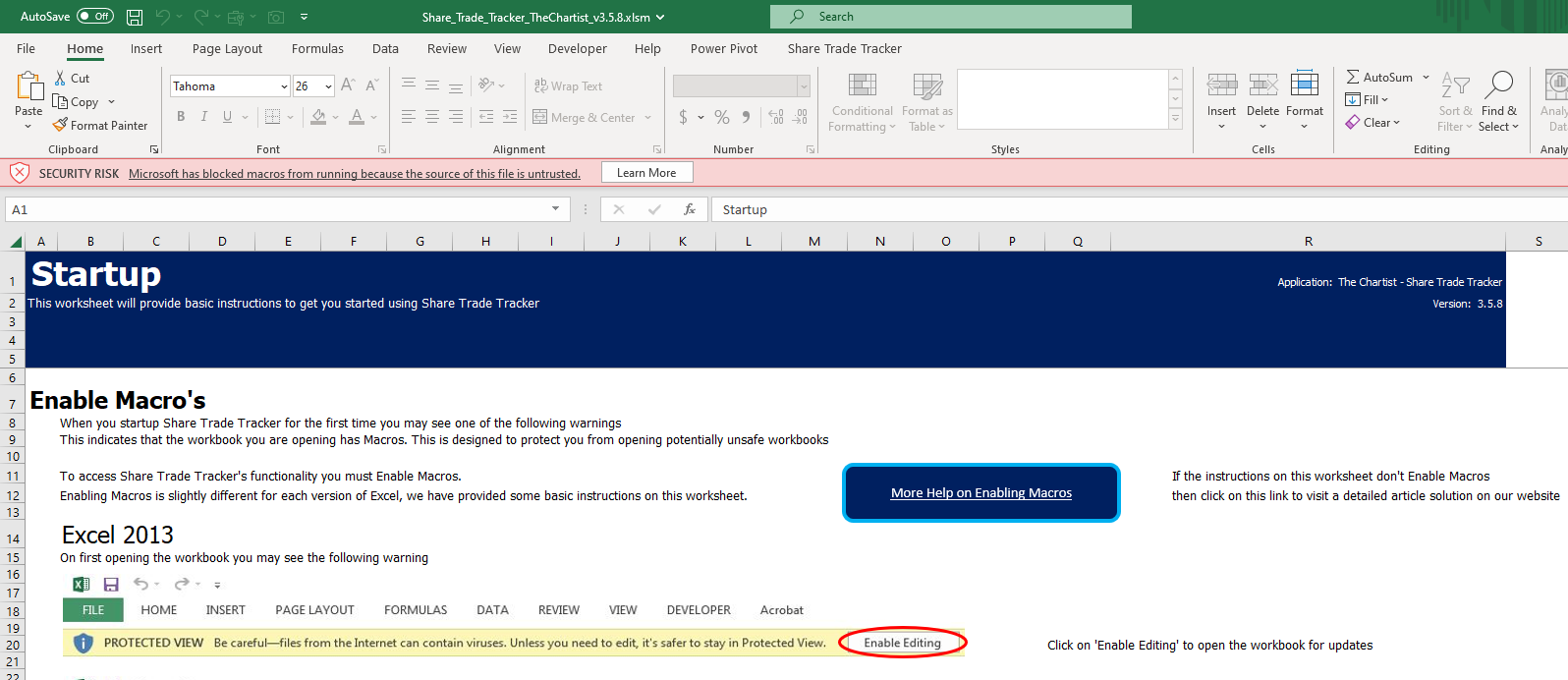Click in the Search box
The height and width of the screenshot is (680, 1568).
pos(951,17)
